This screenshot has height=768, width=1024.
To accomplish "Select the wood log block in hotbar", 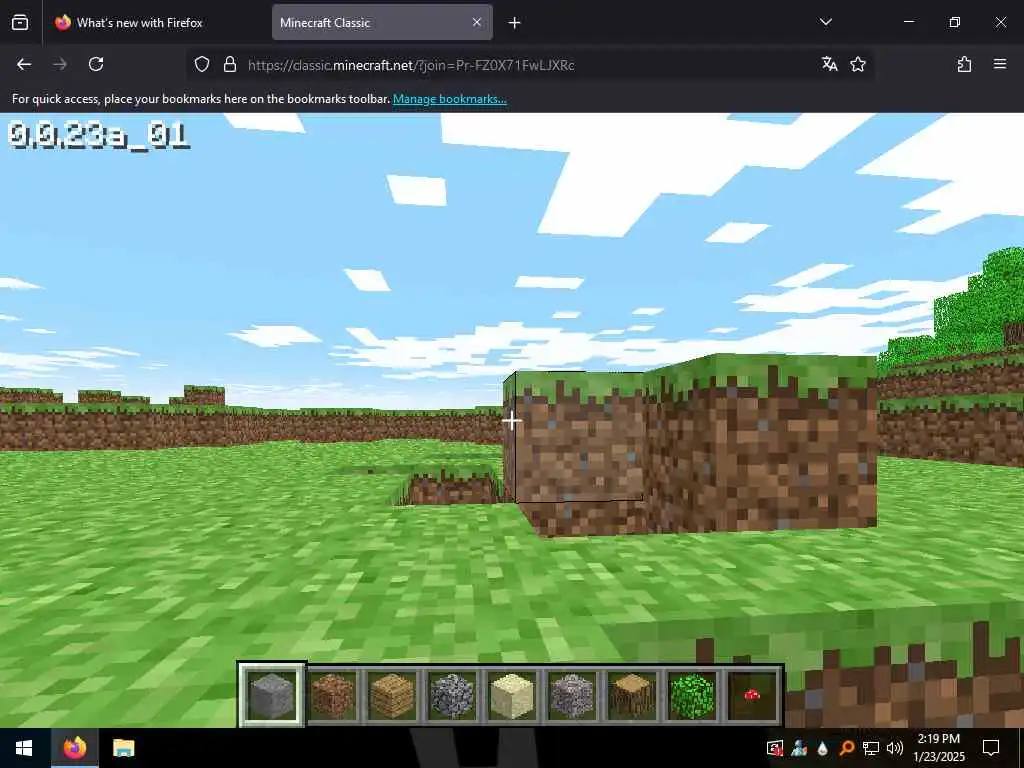I will pos(632,696).
